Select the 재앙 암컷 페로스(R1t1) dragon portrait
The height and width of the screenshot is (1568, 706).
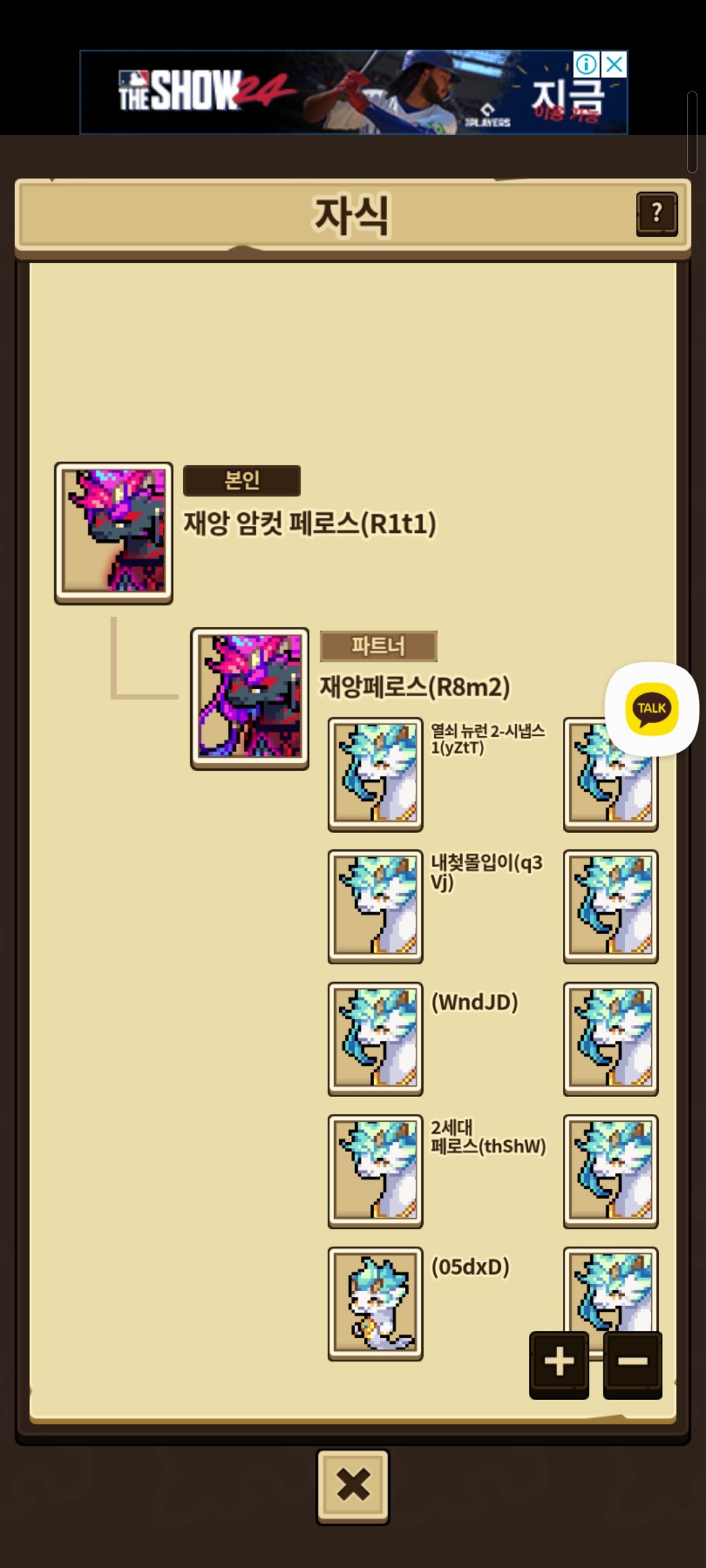(114, 533)
